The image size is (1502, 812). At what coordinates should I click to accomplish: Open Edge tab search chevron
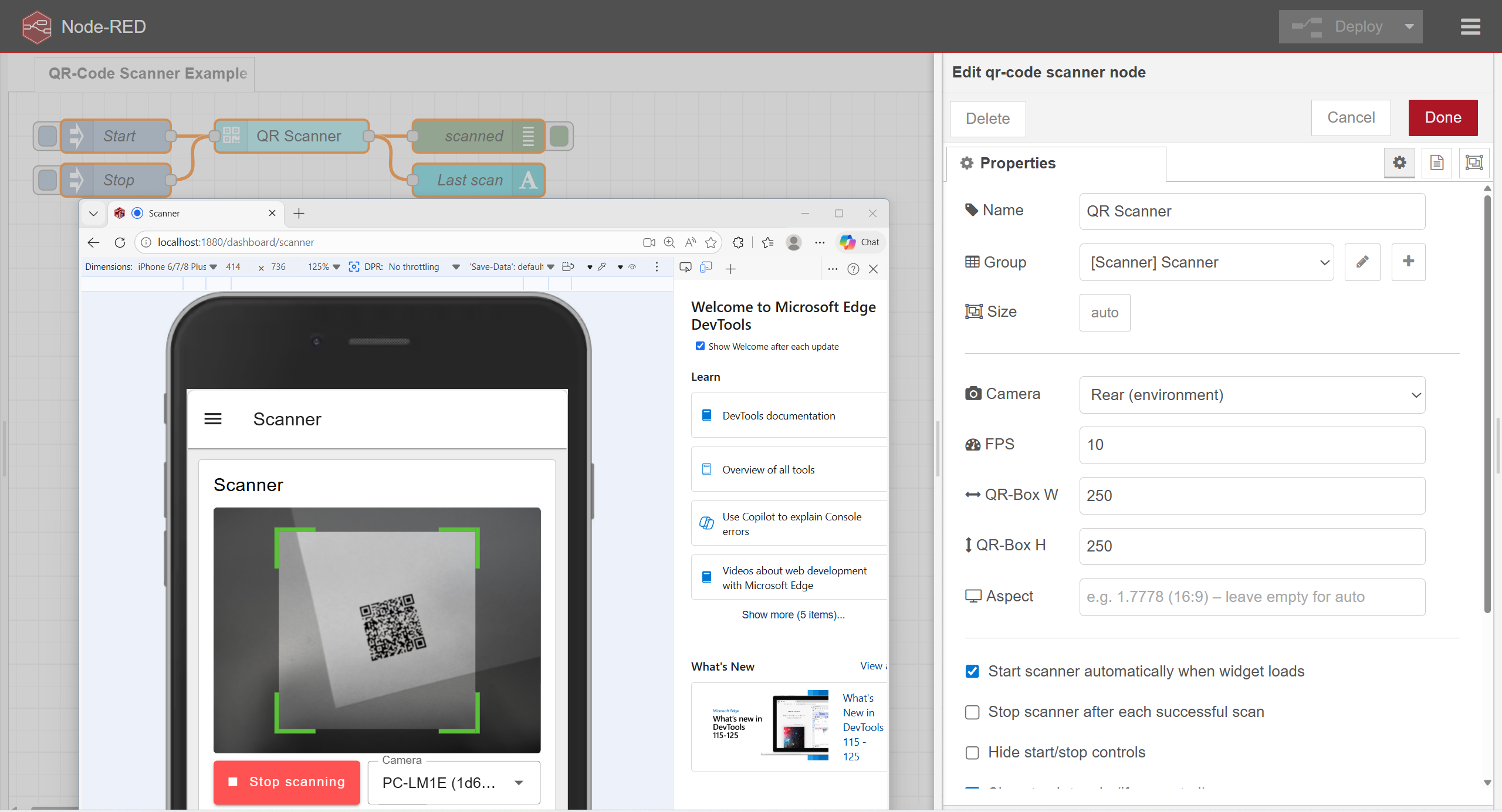coord(93,214)
